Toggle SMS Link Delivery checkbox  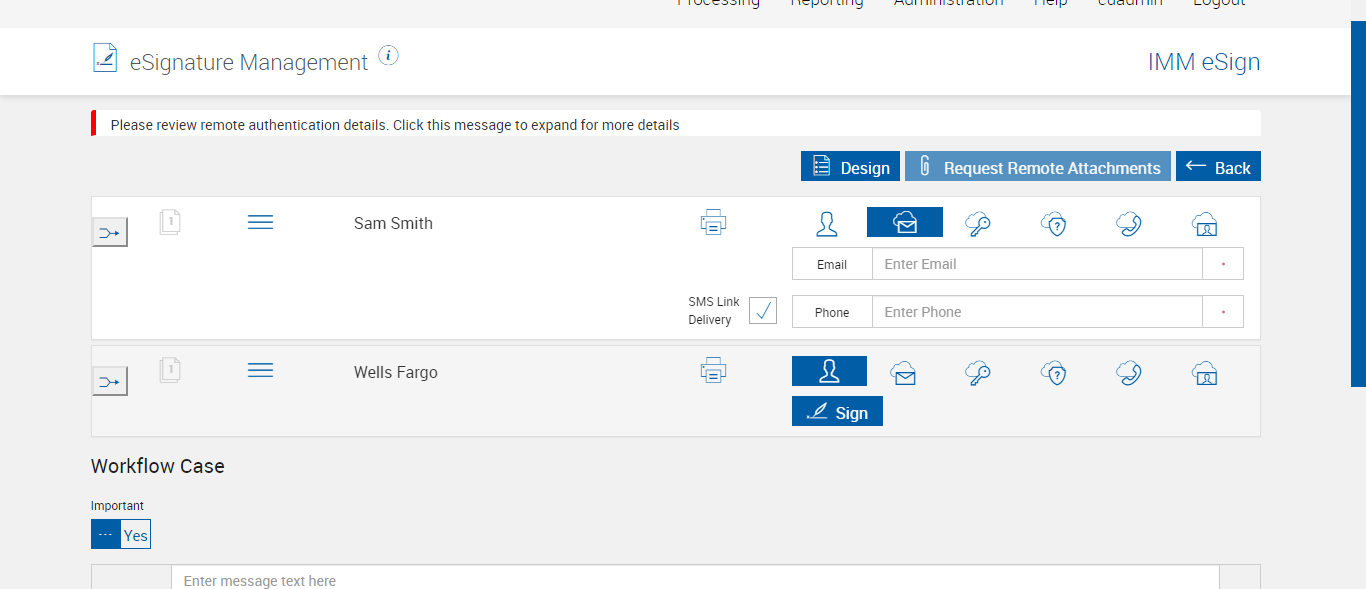tap(763, 311)
